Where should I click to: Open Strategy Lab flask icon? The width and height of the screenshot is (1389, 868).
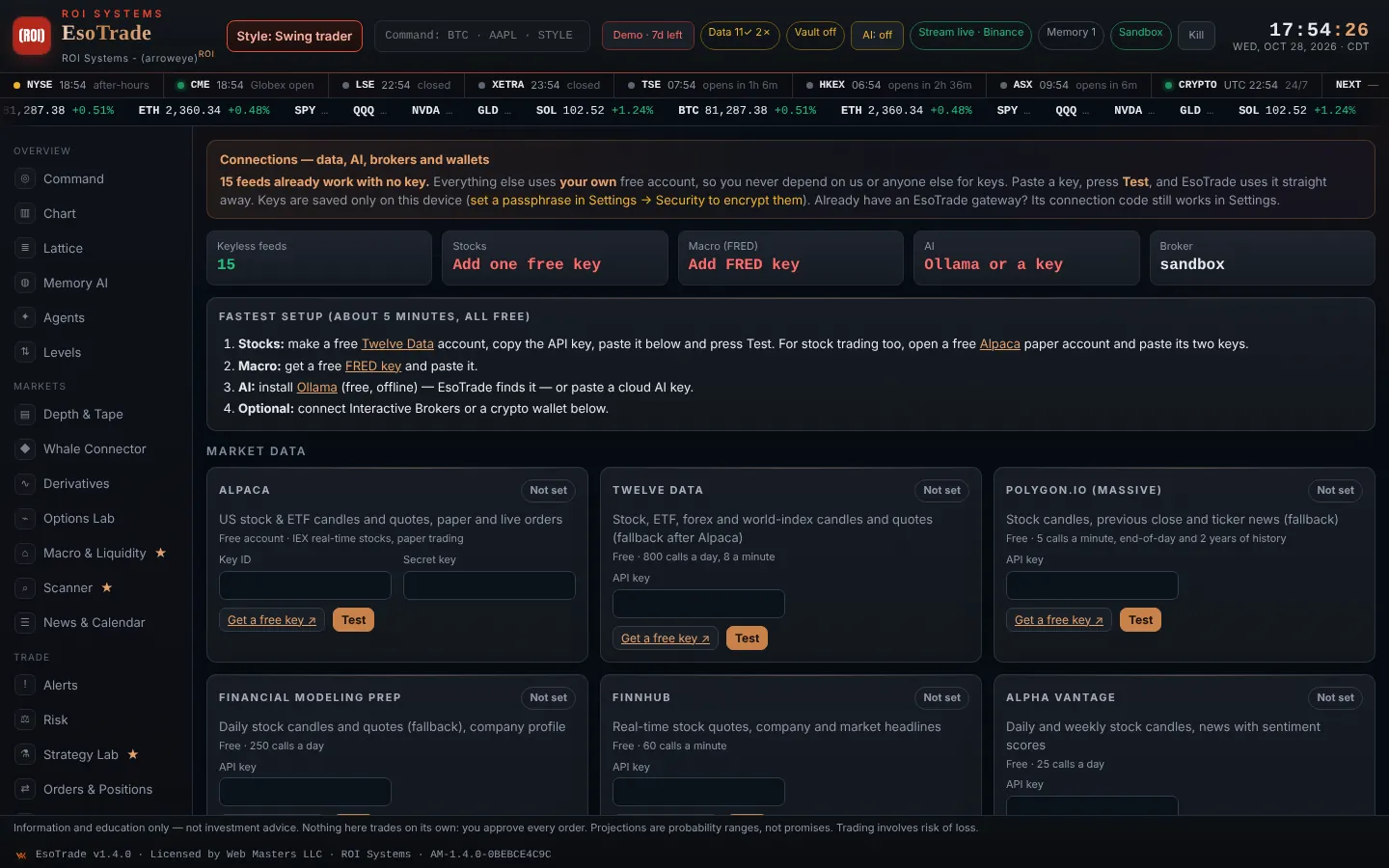[x=25, y=754]
